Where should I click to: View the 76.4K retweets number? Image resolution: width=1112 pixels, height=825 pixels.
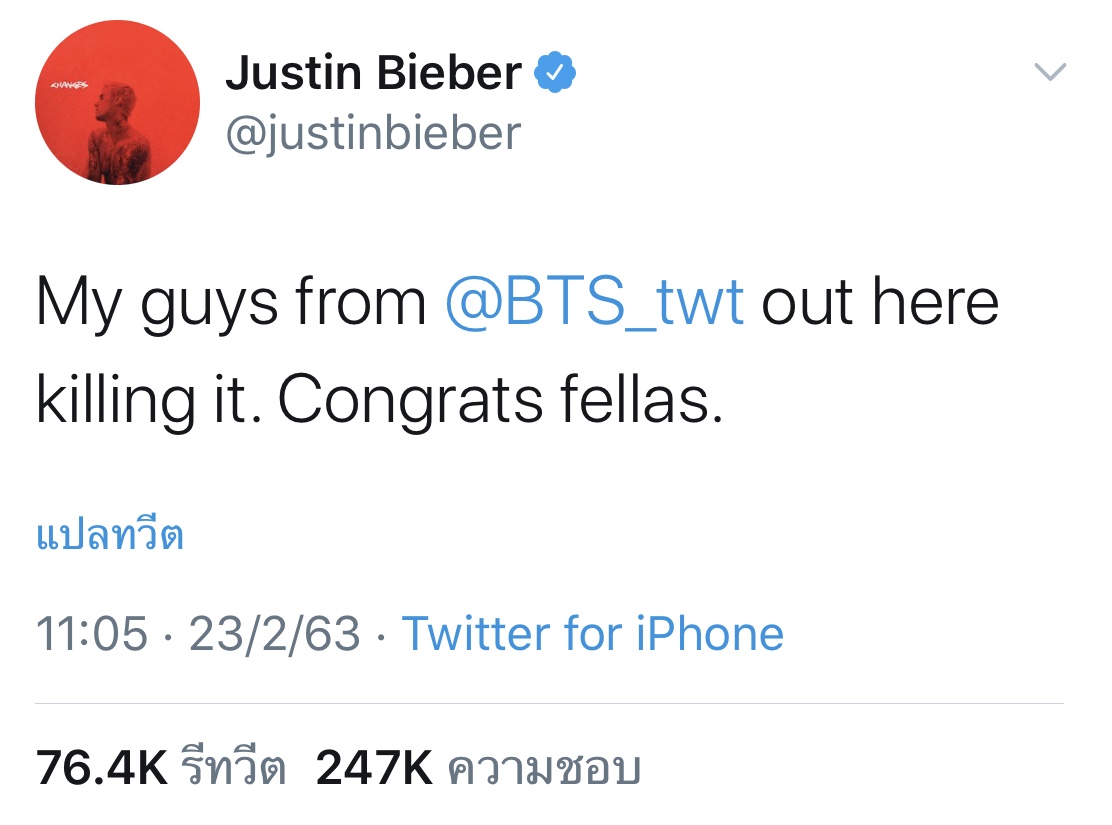[102, 769]
